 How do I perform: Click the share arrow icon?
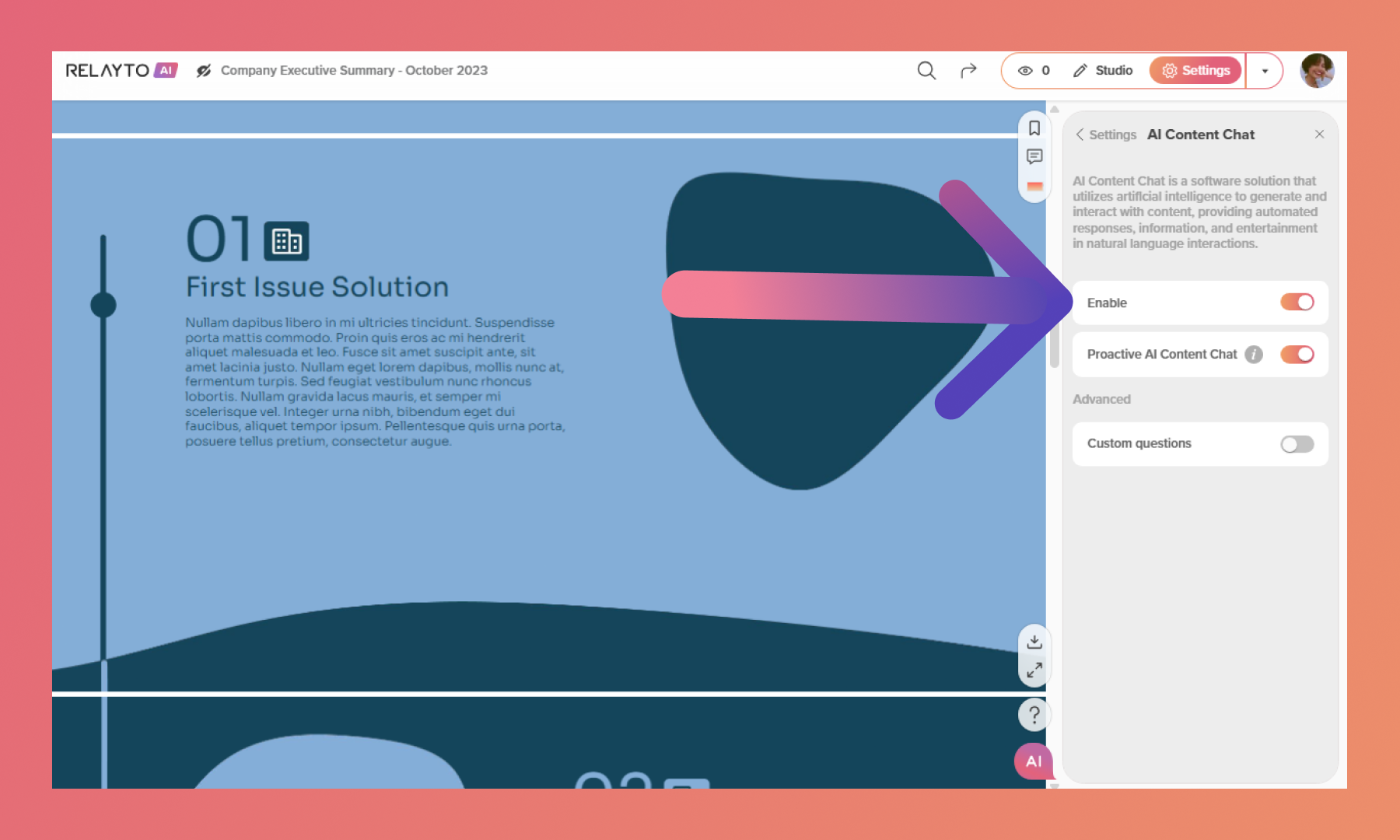point(968,71)
